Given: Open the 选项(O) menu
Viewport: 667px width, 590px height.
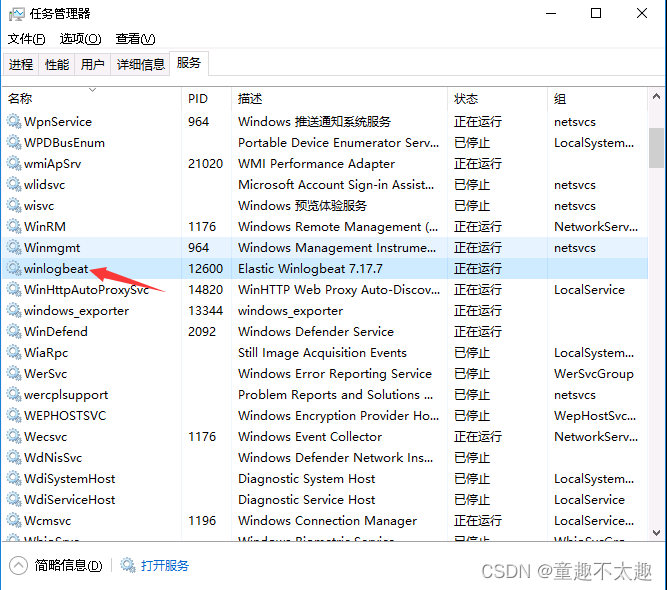Looking at the screenshot, I should coord(80,39).
